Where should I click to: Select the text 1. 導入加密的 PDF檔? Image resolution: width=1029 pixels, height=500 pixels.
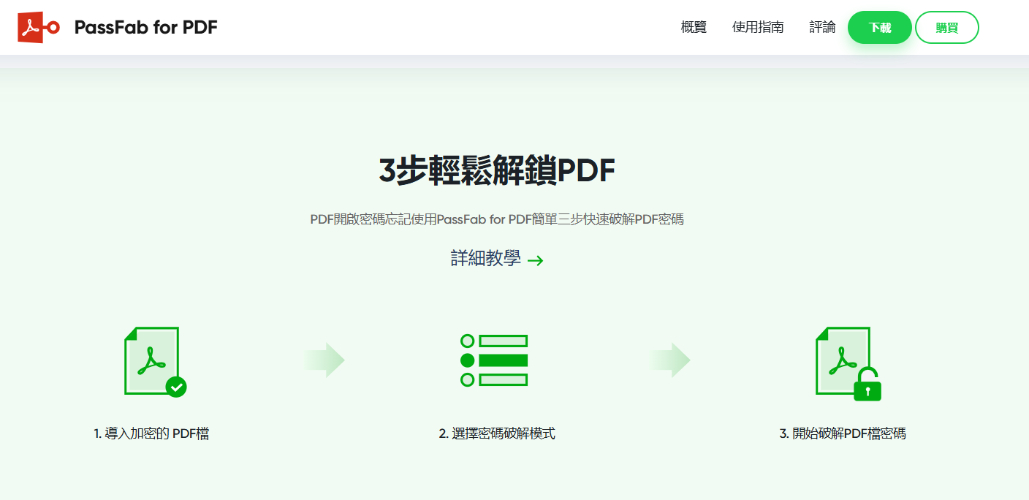[x=152, y=434]
